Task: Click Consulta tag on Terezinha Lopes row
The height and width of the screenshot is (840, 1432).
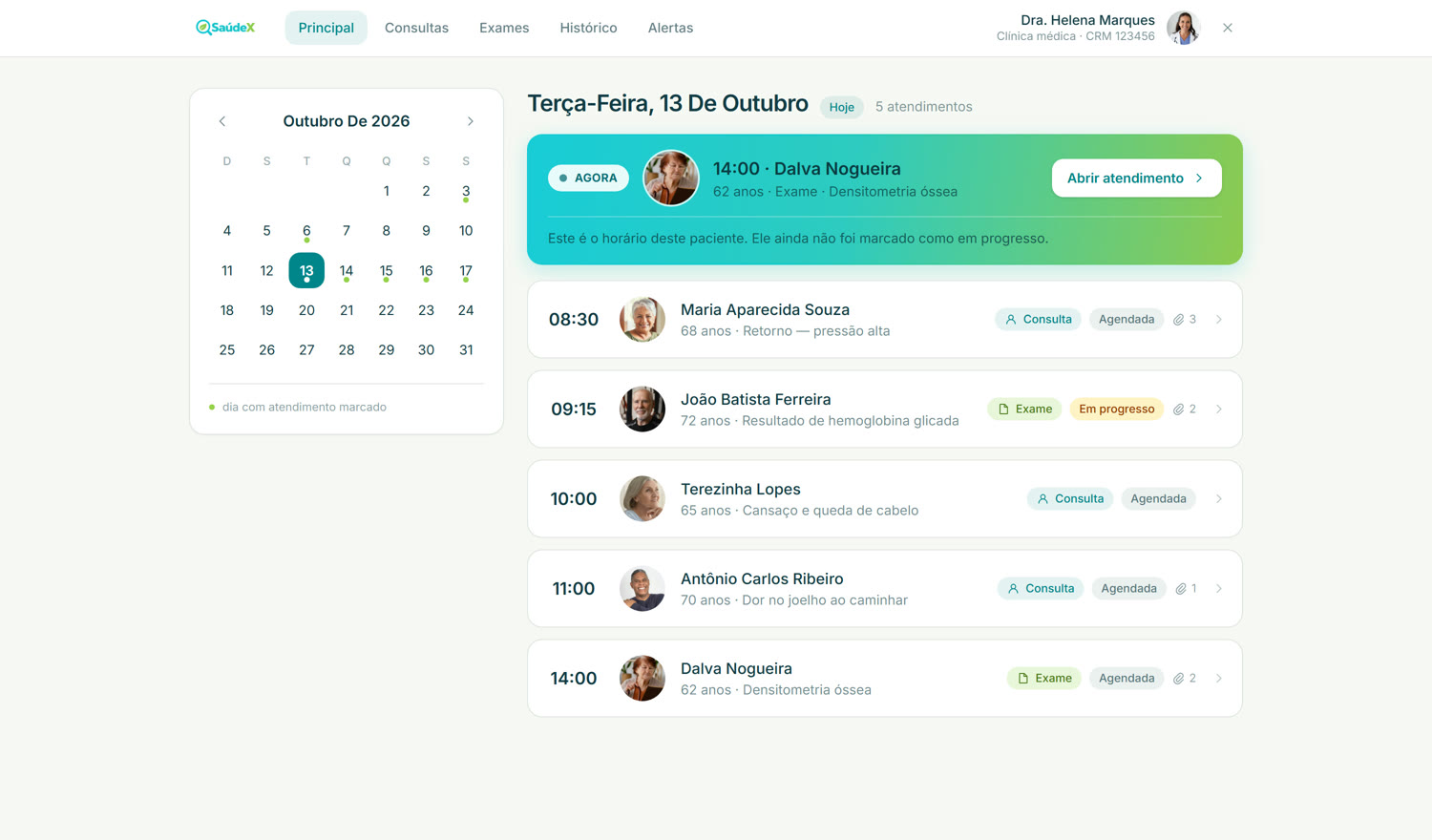Action: coord(1069,499)
